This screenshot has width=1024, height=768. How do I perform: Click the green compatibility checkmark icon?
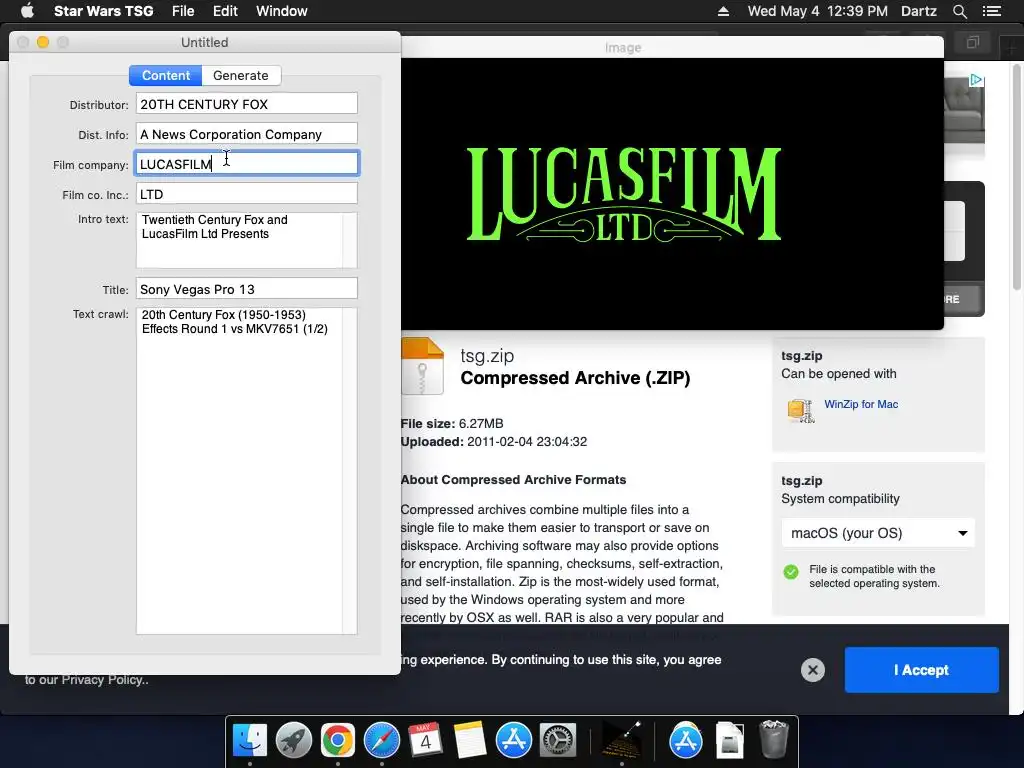tap(790, 572)
